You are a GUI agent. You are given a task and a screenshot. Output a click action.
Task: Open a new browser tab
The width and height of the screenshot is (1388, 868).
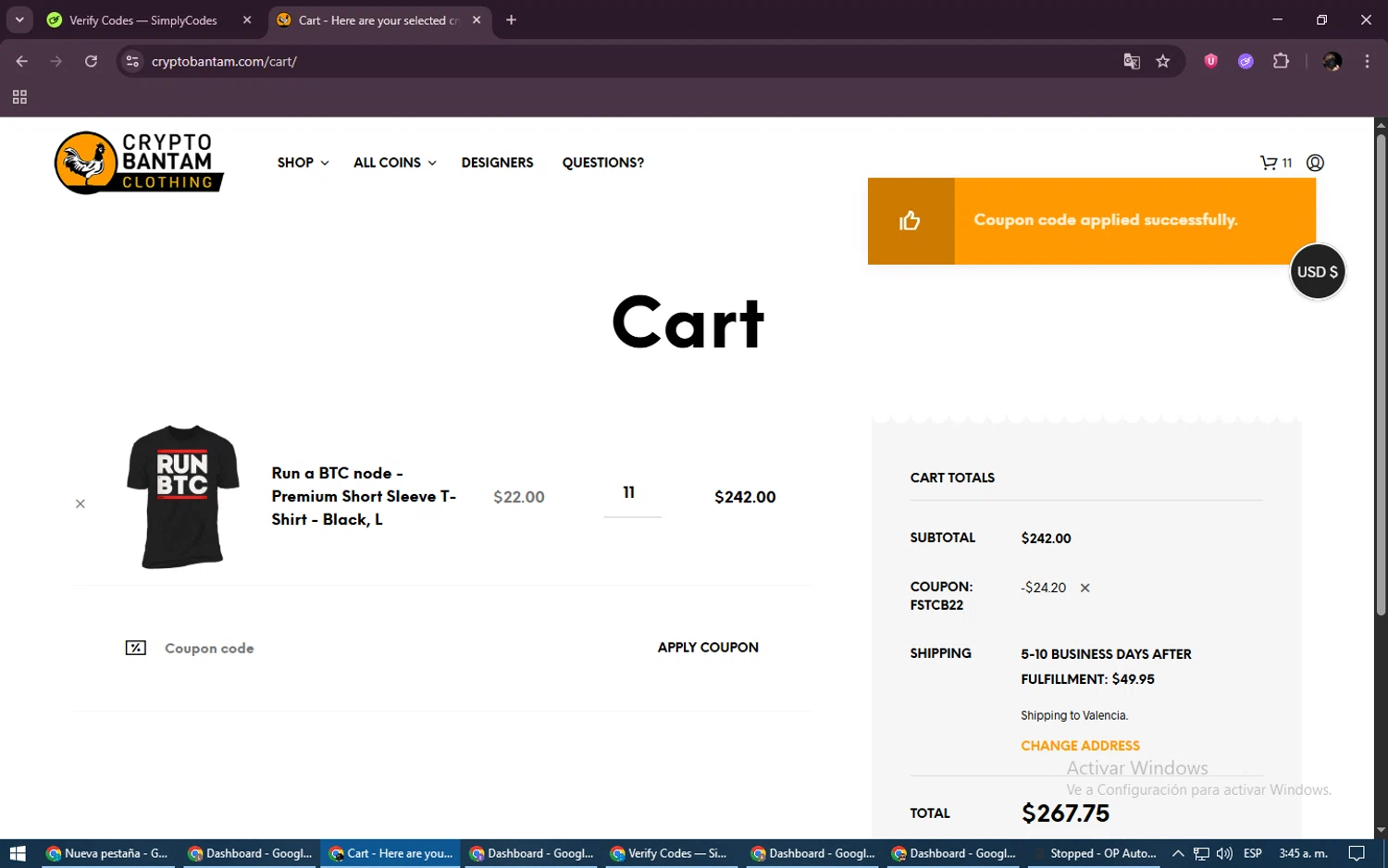coord(511,19)
